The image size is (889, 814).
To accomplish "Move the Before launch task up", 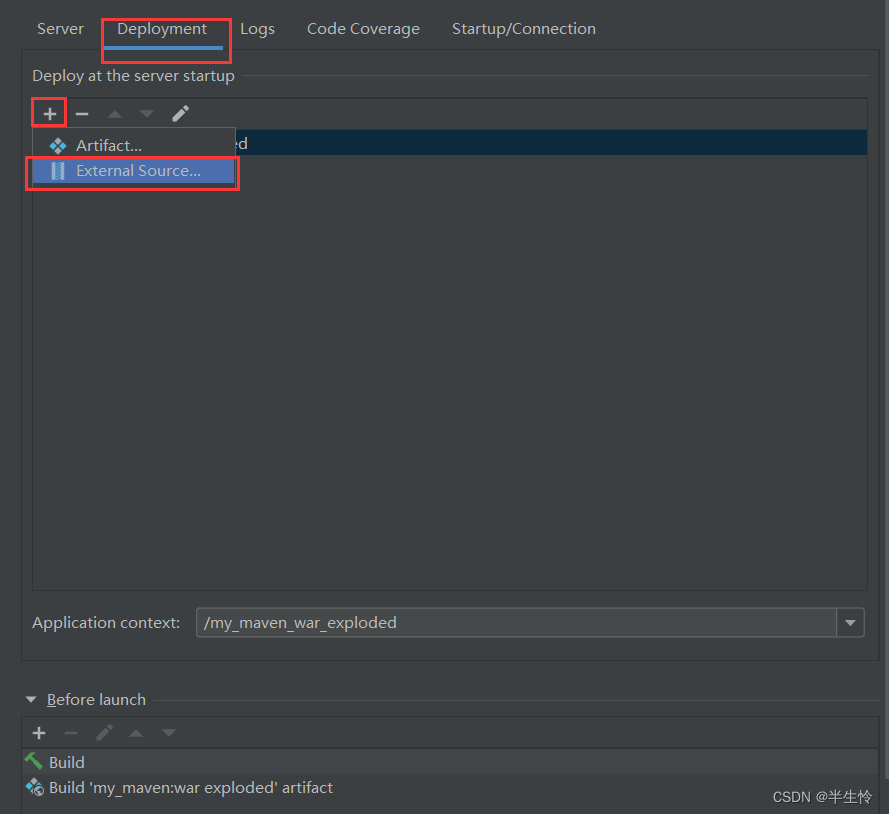I will (136, 733).
